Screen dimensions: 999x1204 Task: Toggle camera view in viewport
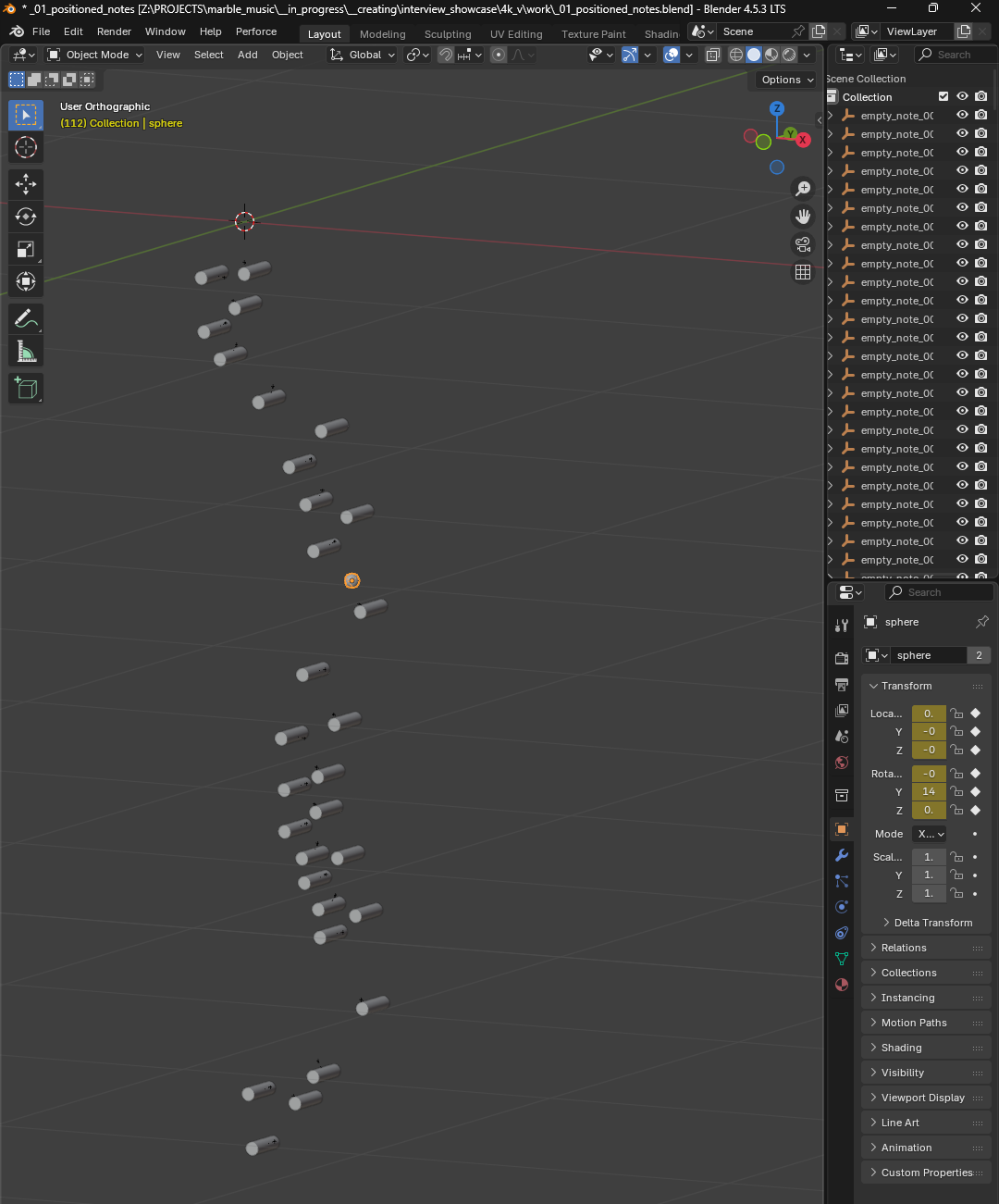(803, 244)
